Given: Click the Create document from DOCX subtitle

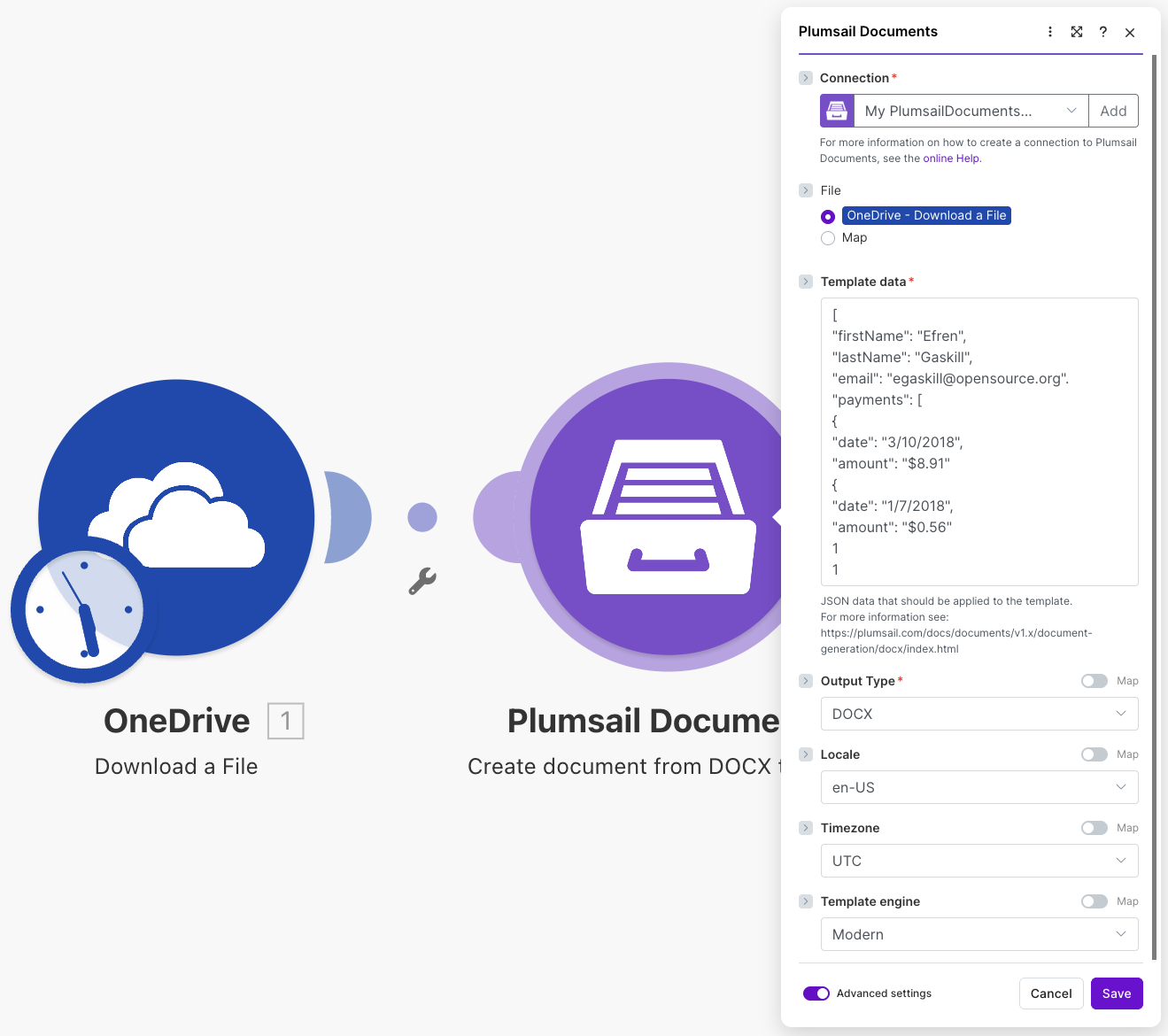Looking at the screenshot, I should [624, 767].
